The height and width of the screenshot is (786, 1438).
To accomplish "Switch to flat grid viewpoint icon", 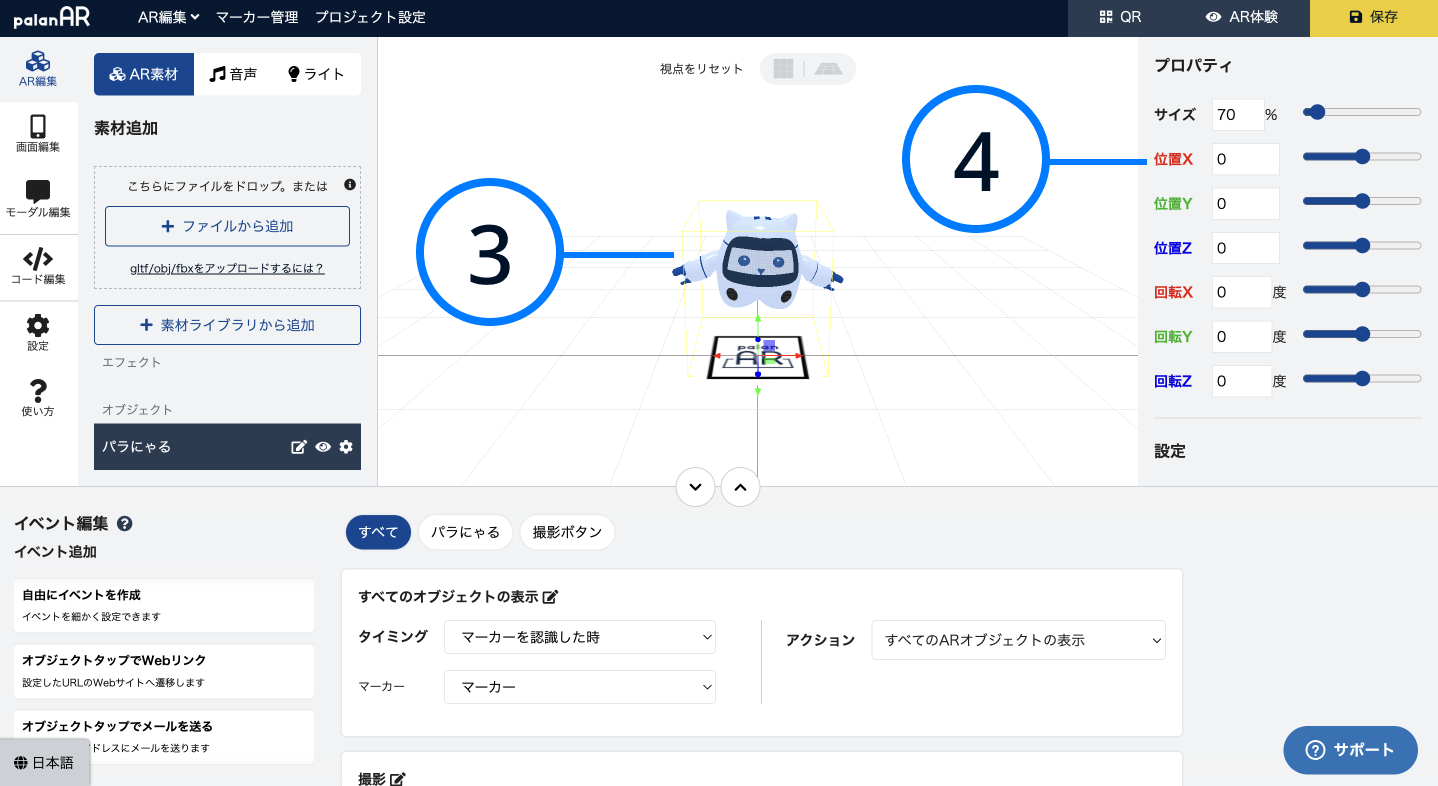I will click(x=783, y=69).
